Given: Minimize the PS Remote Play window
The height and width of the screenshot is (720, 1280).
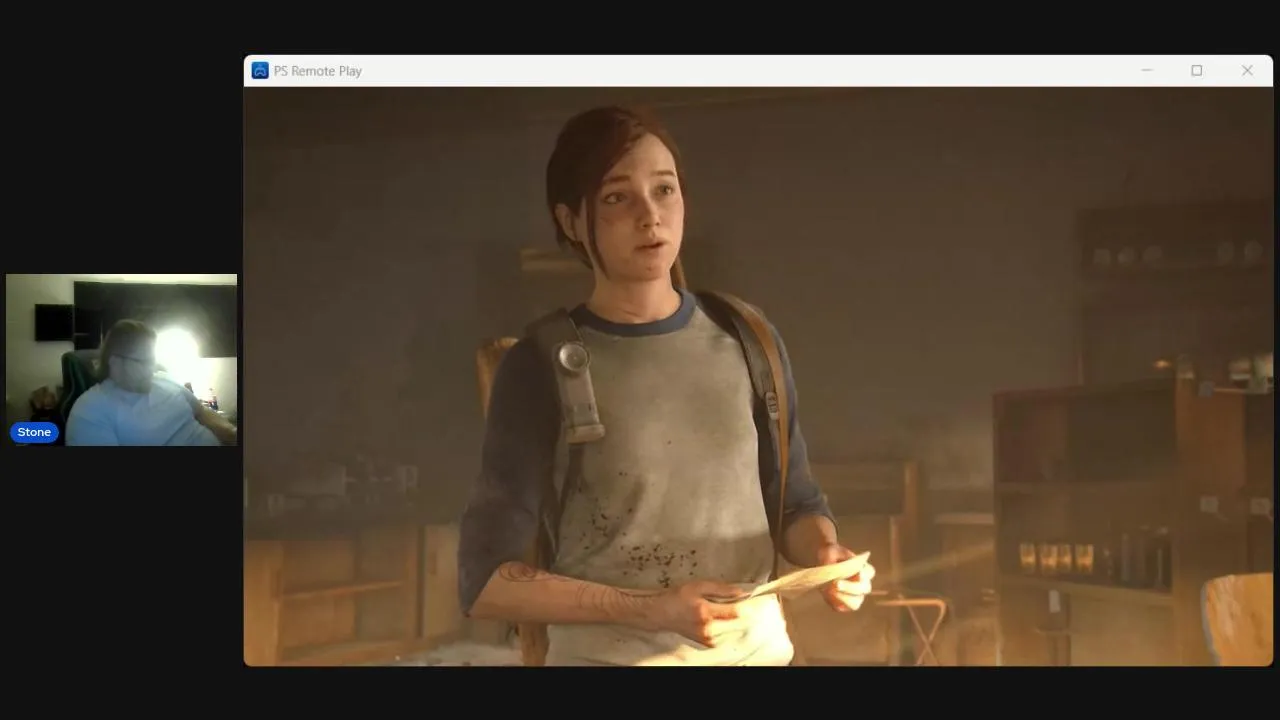Looking at the screenshot, I should [x=1147, y=71].
